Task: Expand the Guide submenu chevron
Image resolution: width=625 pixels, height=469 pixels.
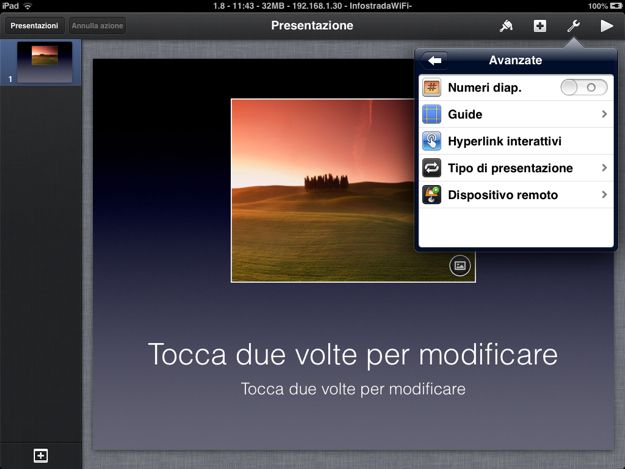Action: tap(604, 115)
